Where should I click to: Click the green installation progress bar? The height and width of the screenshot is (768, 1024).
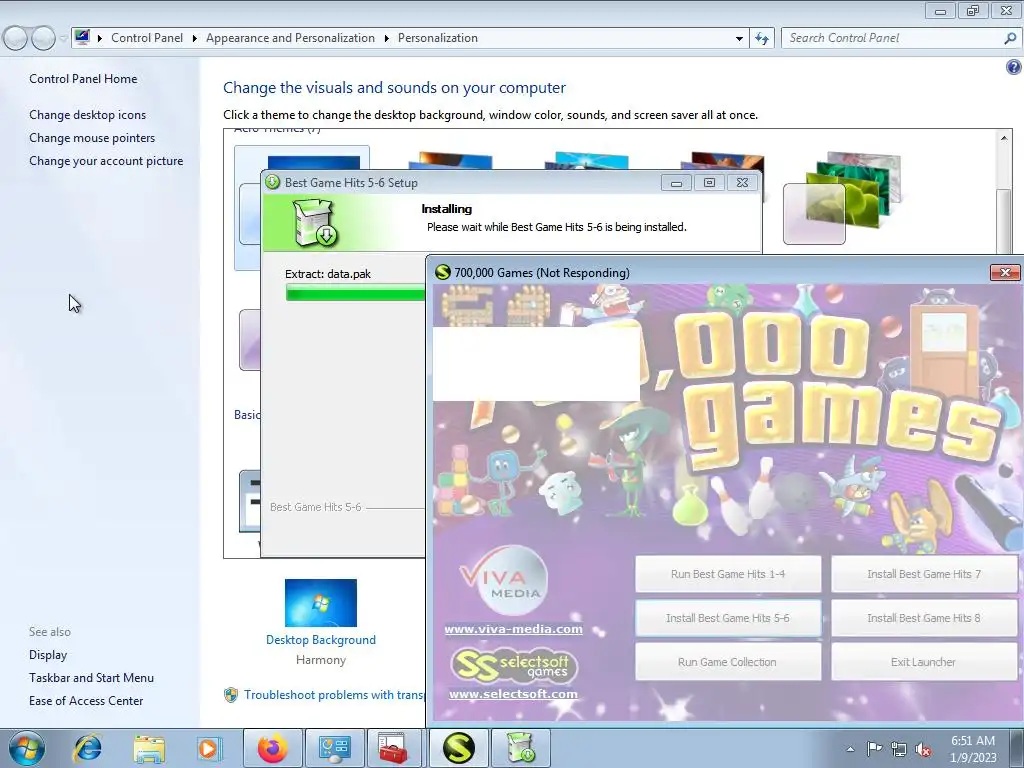pyautogui.click(x=355, y=294)
